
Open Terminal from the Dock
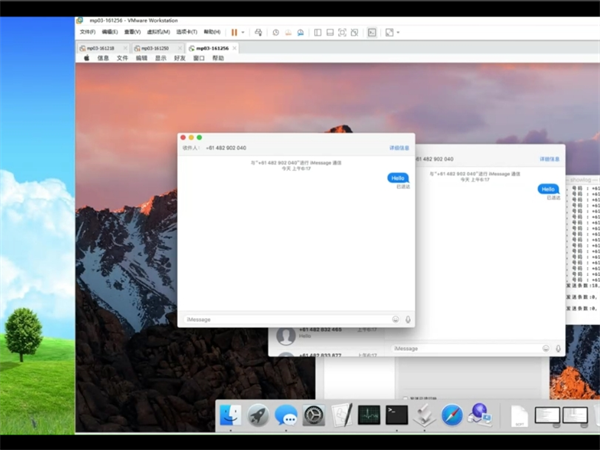tap(397, 415)
